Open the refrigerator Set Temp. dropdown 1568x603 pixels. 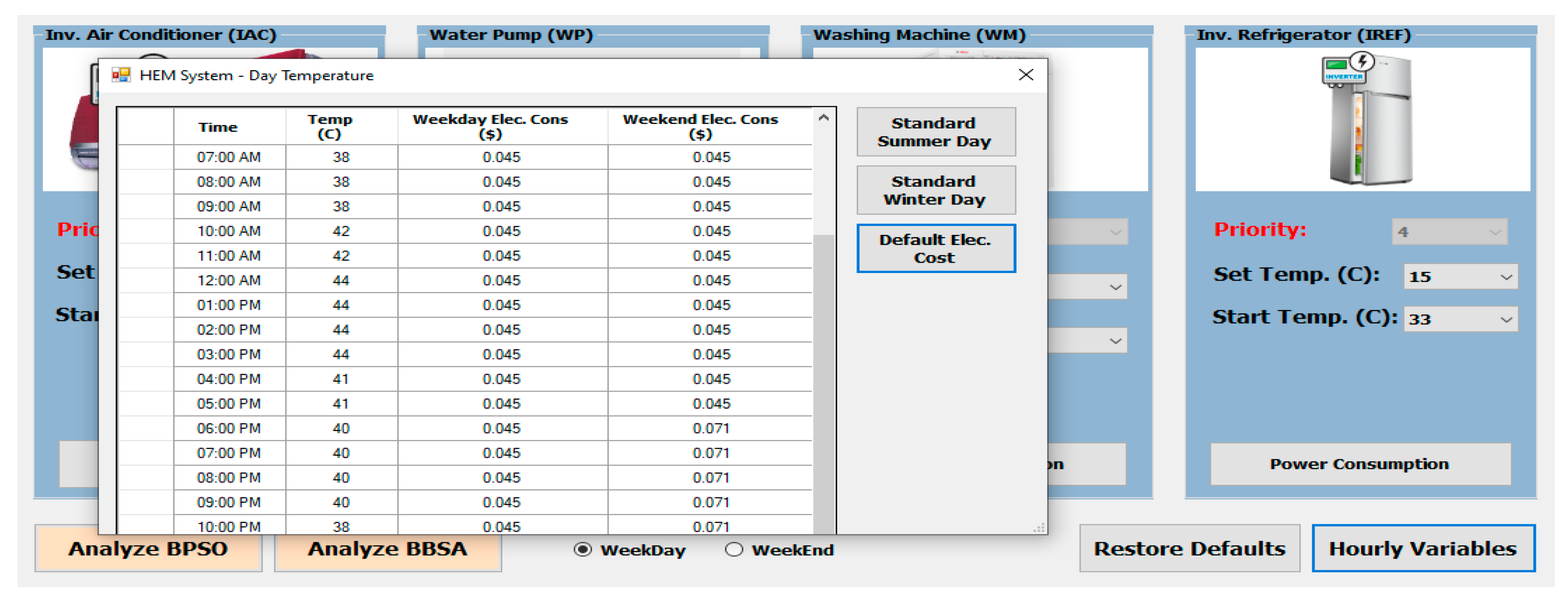[1506, 277]
